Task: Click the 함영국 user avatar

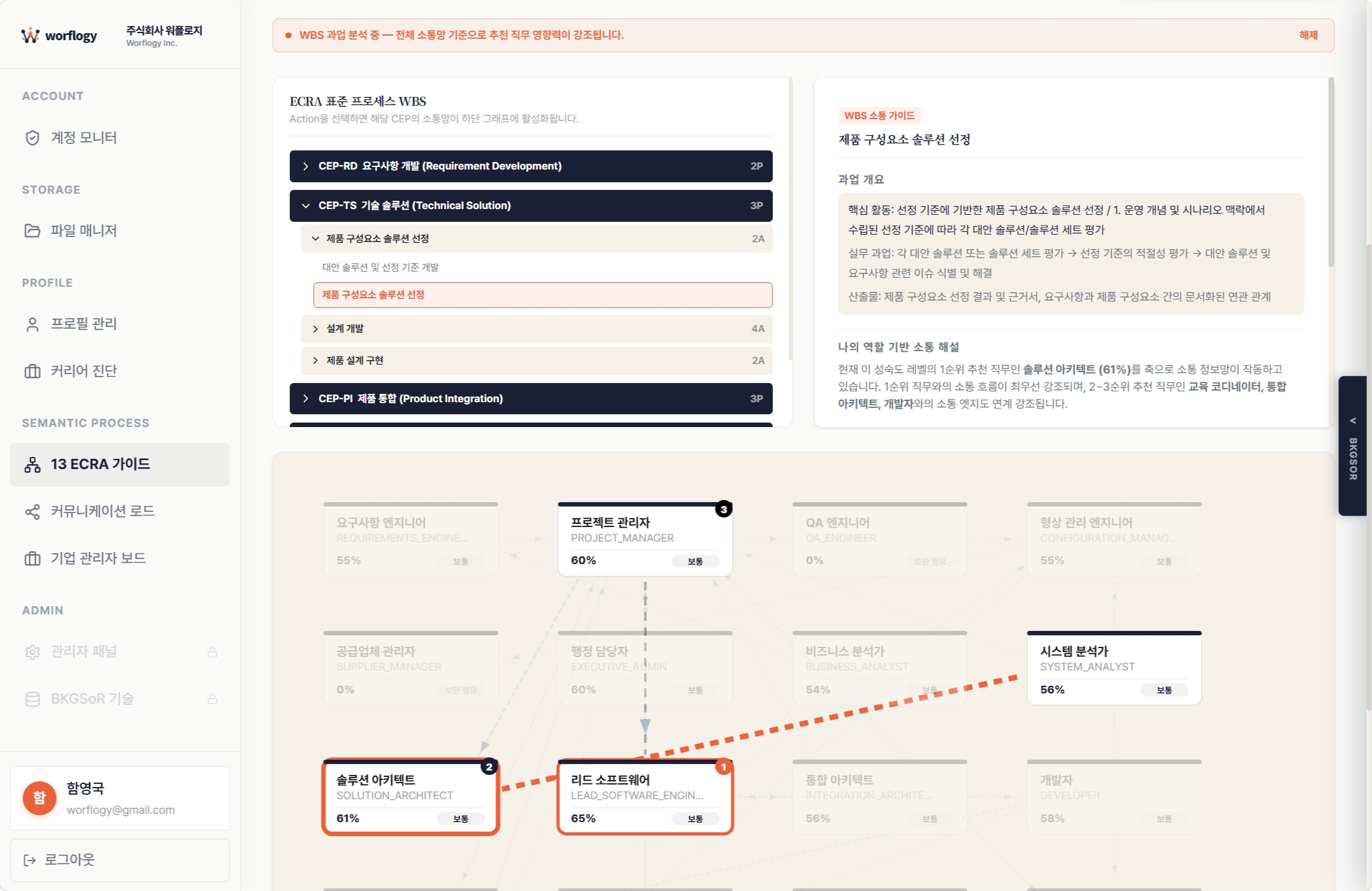Action: [x=40, y=798]
